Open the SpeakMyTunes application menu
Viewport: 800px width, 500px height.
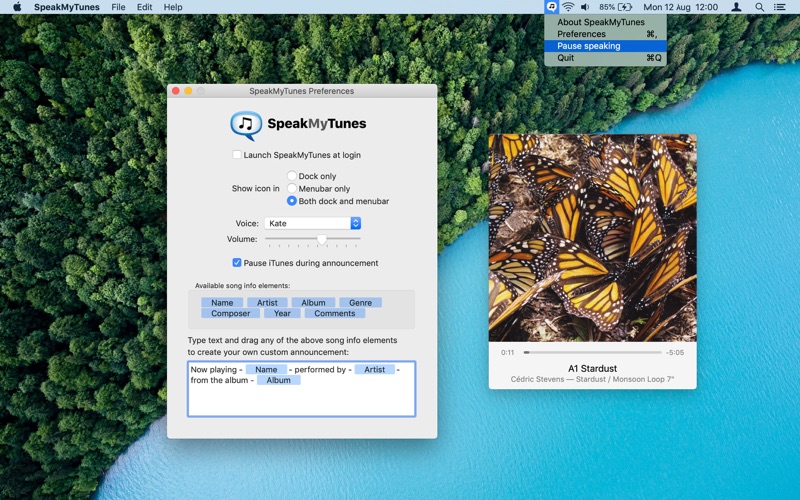pyautogui.click(x=66, y=7)
